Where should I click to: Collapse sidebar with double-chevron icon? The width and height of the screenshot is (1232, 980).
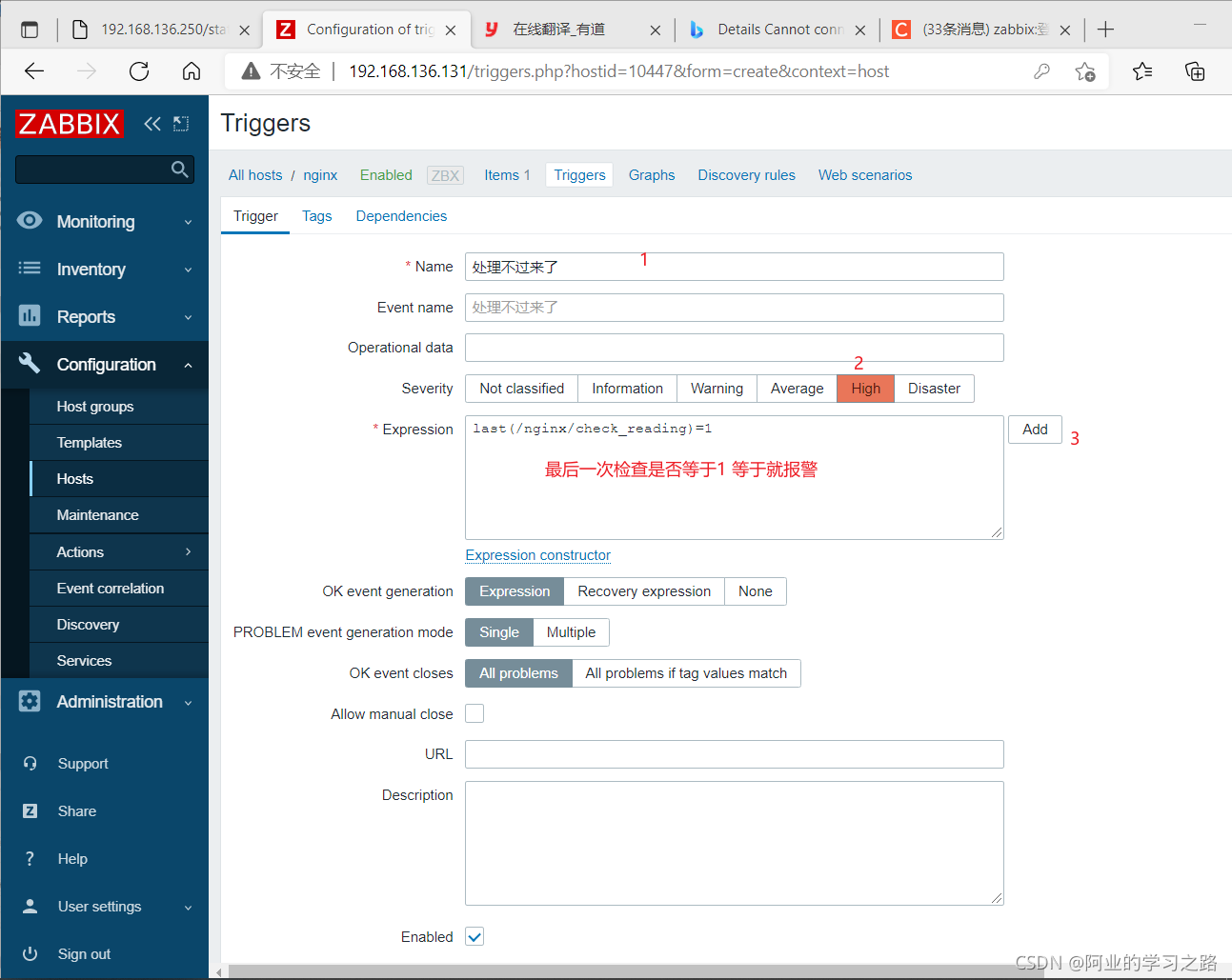point(152,124)
